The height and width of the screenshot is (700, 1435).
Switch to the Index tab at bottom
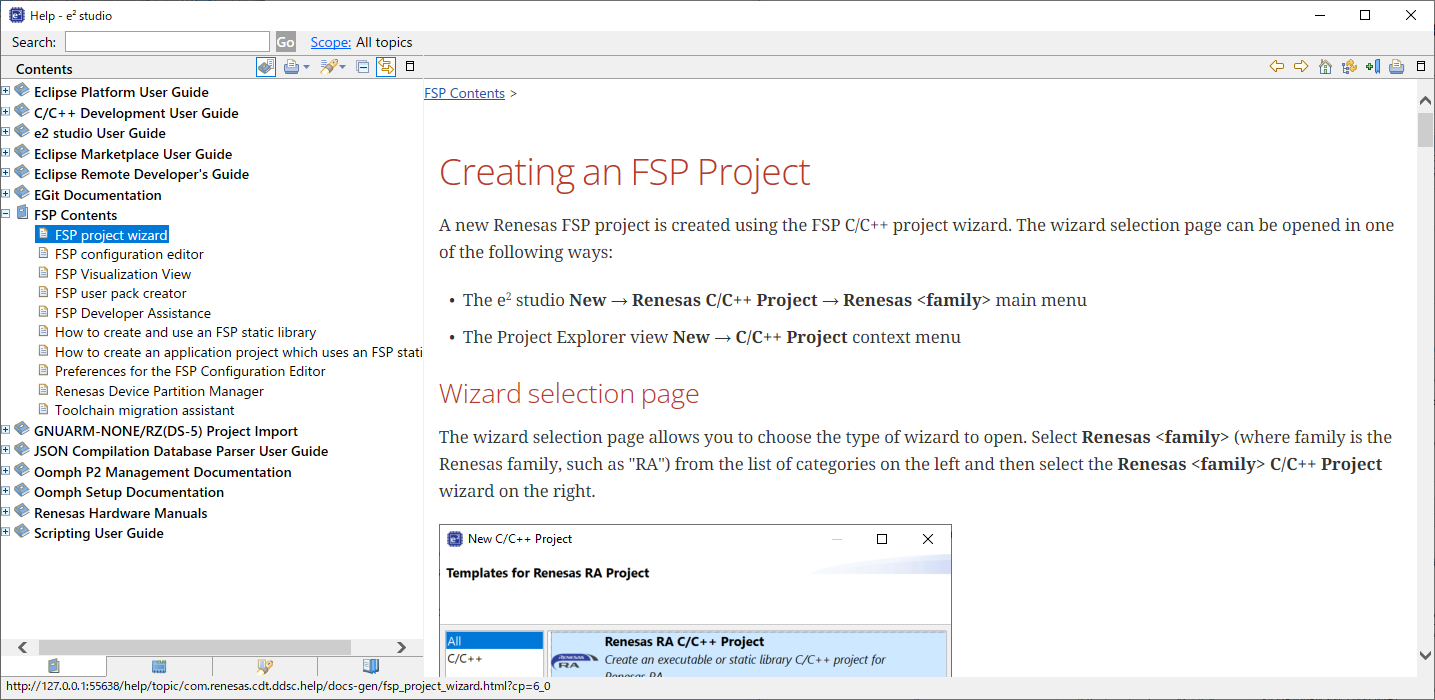pyautogui.click(x=159, y=666)
